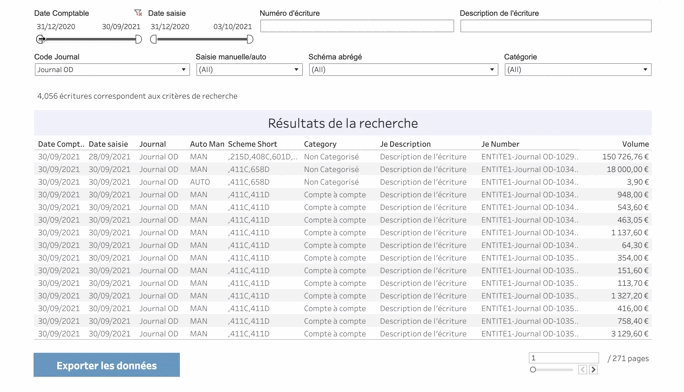Image resolution: width=684 pixels, height=392 pixels.
Task: Click Date saisie slider end handle
Action: pyautogui.click(x=250, y=40)
